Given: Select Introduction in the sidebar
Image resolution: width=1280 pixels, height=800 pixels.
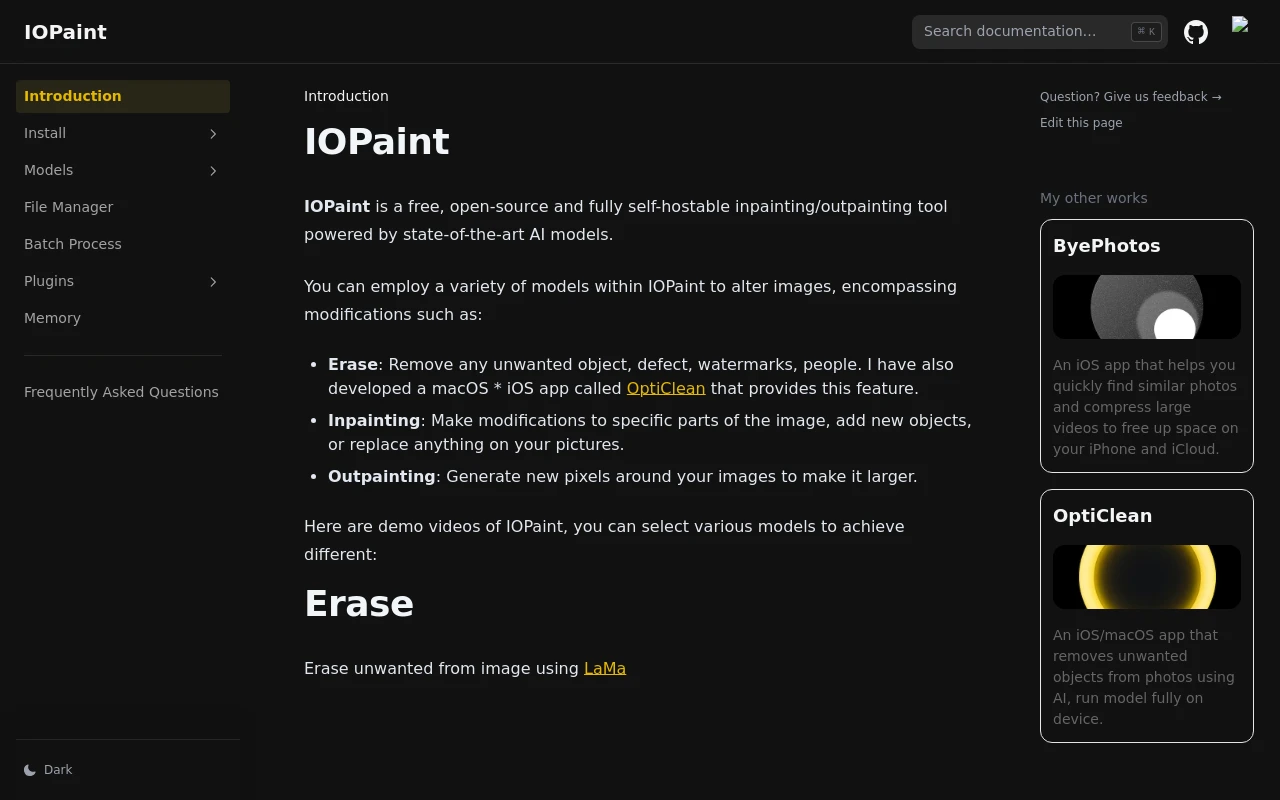Looking at the screenshot, I should tap(72, 96).
